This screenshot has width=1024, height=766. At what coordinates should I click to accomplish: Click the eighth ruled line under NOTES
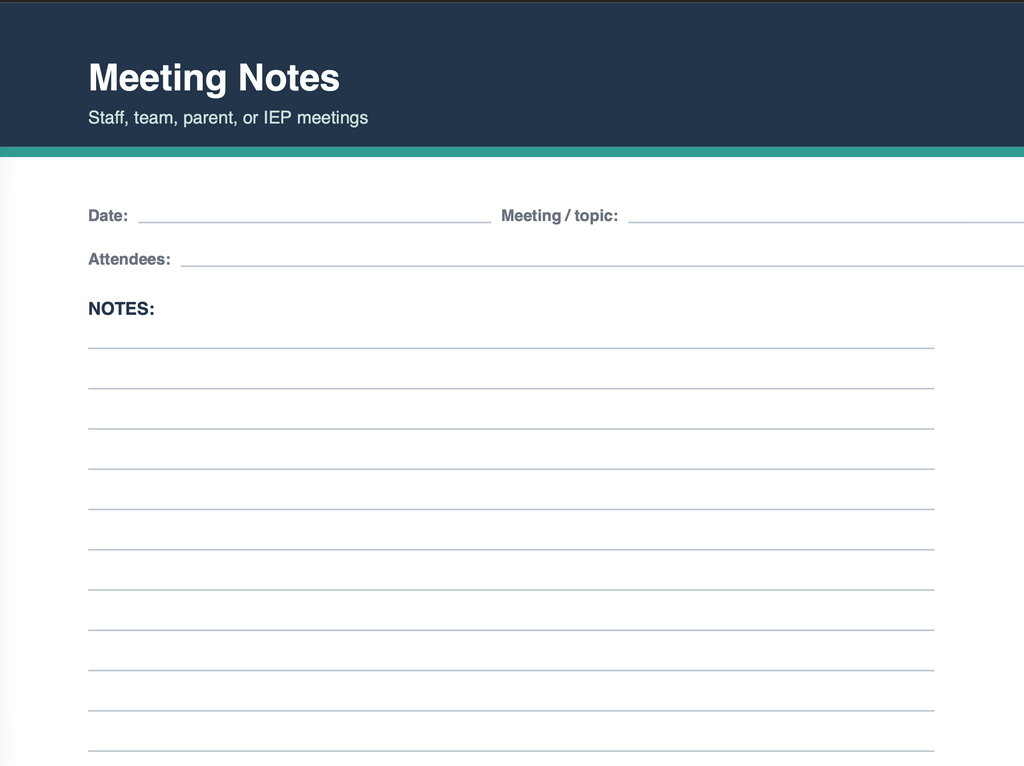click(511, 630)
